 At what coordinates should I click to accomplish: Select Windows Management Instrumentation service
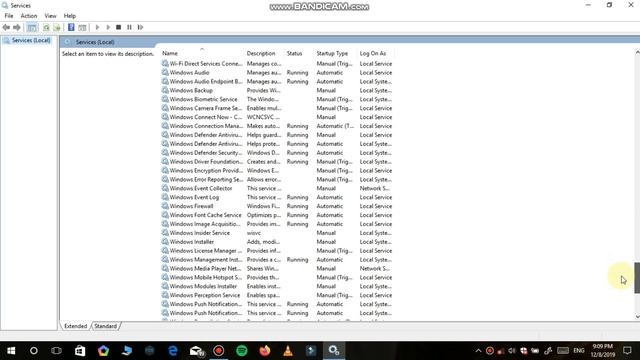point(277,260)
